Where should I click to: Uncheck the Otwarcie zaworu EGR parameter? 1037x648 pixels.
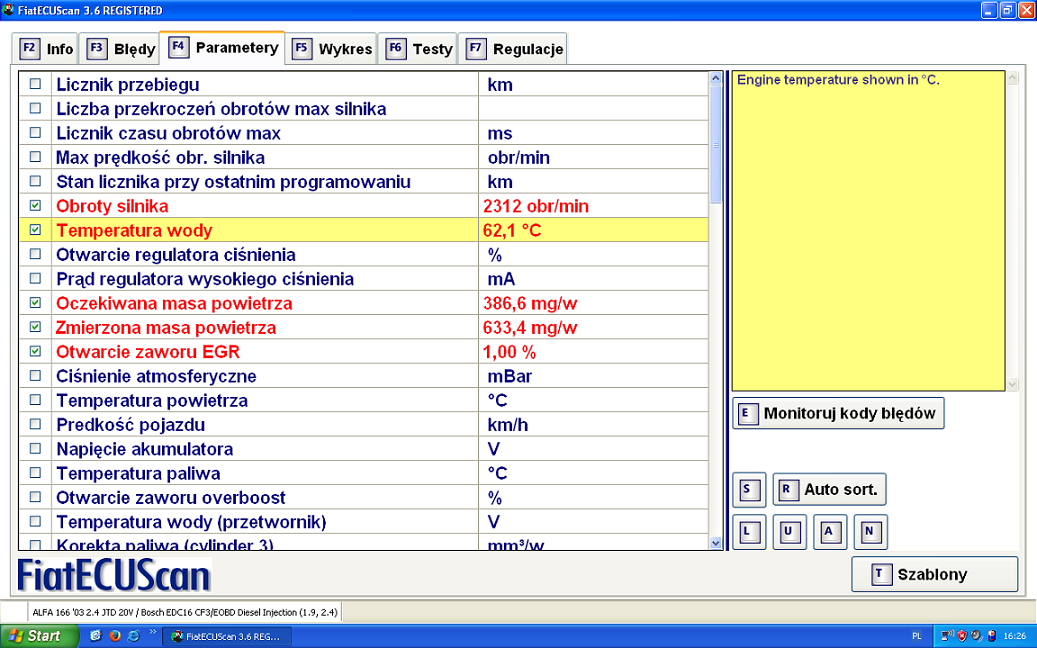click(x=36, y=352)
